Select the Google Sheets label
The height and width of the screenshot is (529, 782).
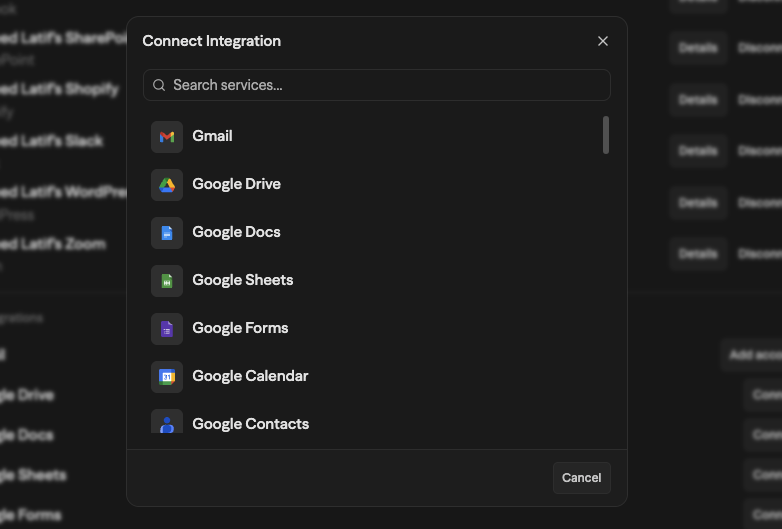click(x=243, y=280)
